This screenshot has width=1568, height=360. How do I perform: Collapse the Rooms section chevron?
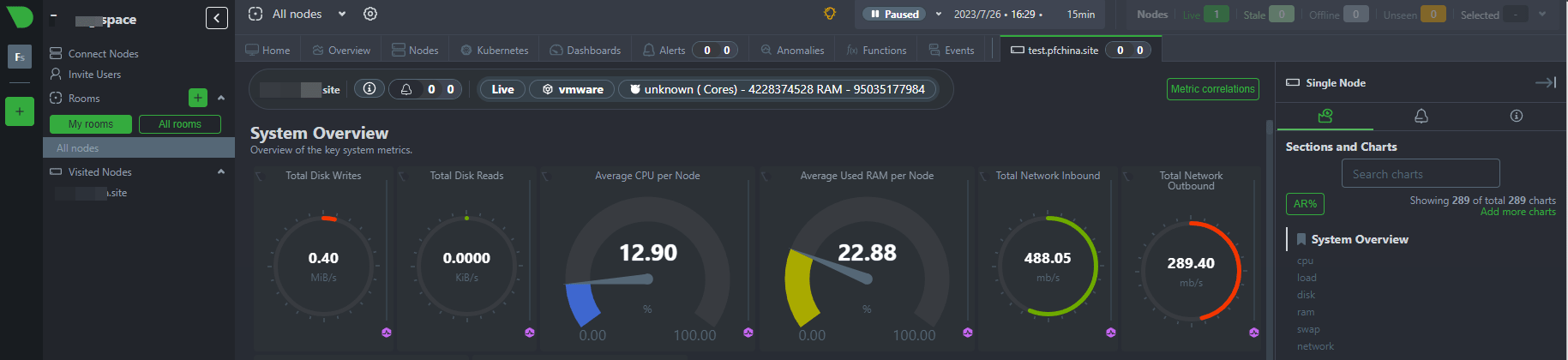[221, 98]
